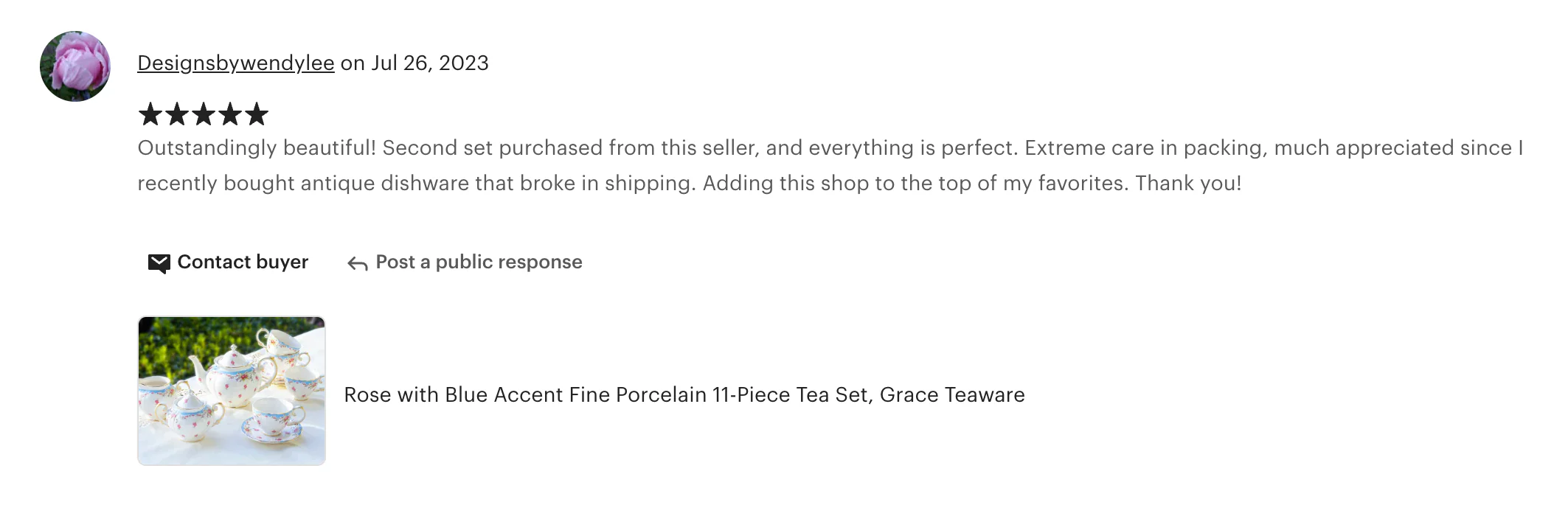Click the envelope icon beside Contact buyer

click(x=159, y=263)
